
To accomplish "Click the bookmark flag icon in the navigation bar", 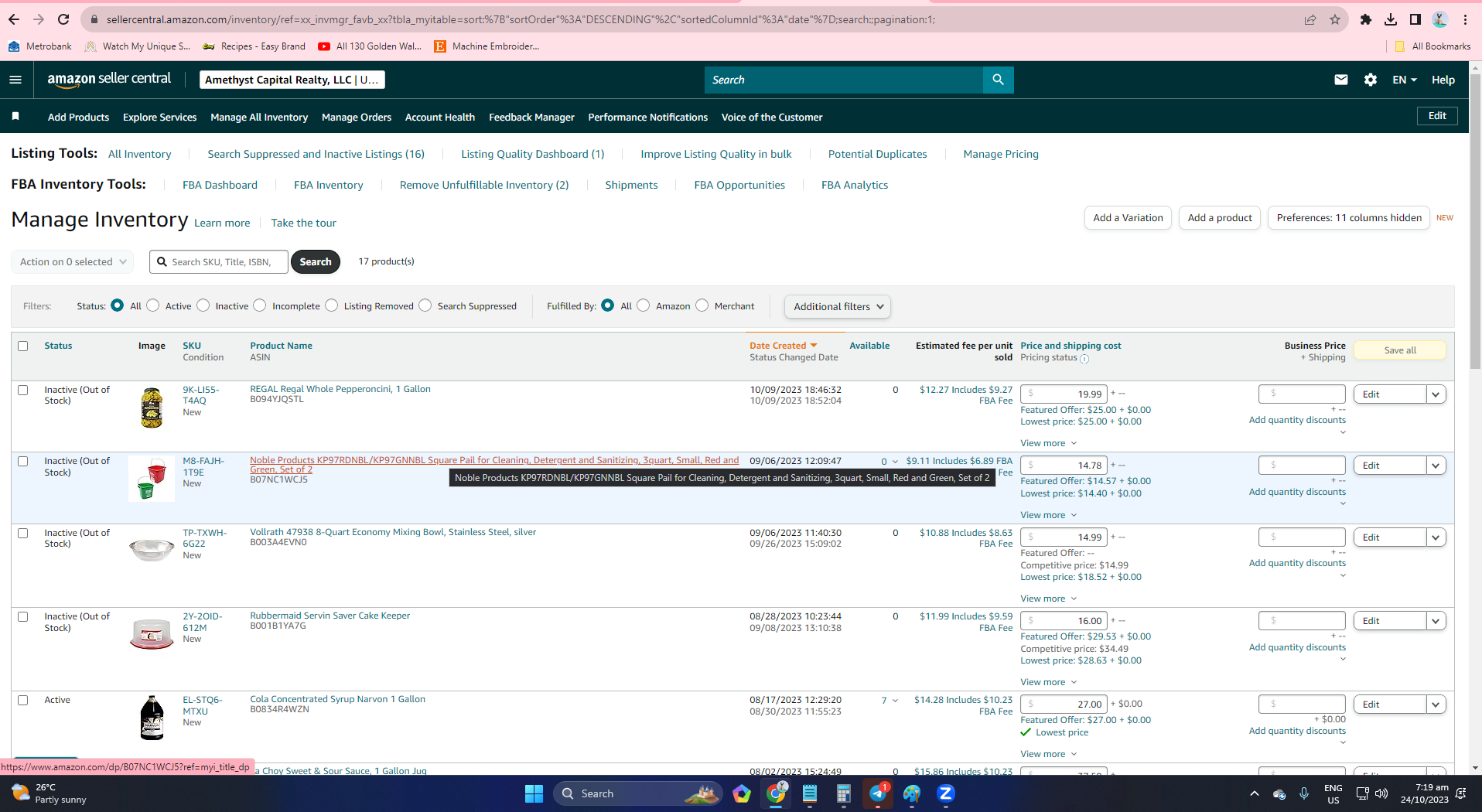I will coord(15,117).
